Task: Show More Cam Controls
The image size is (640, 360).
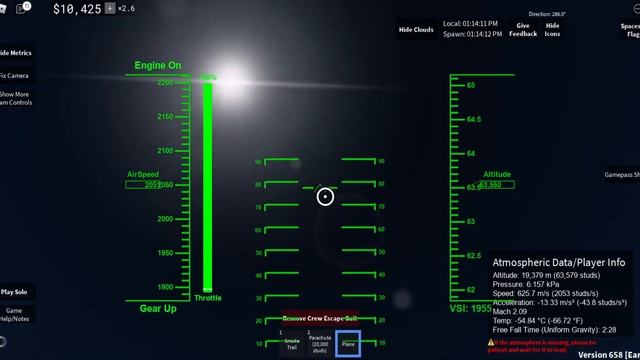Action: [x=16, y=98]
